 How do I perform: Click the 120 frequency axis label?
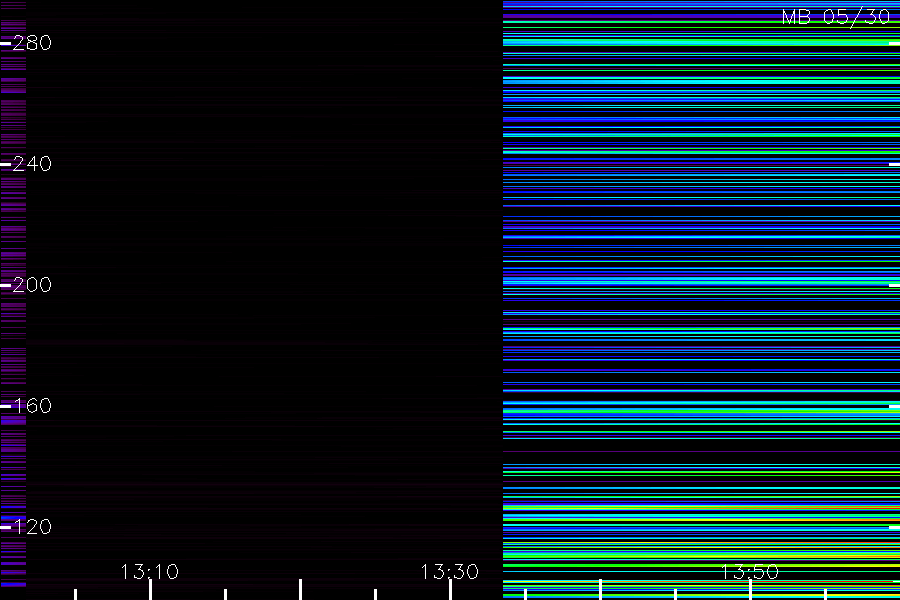click(x=32, y=527)
